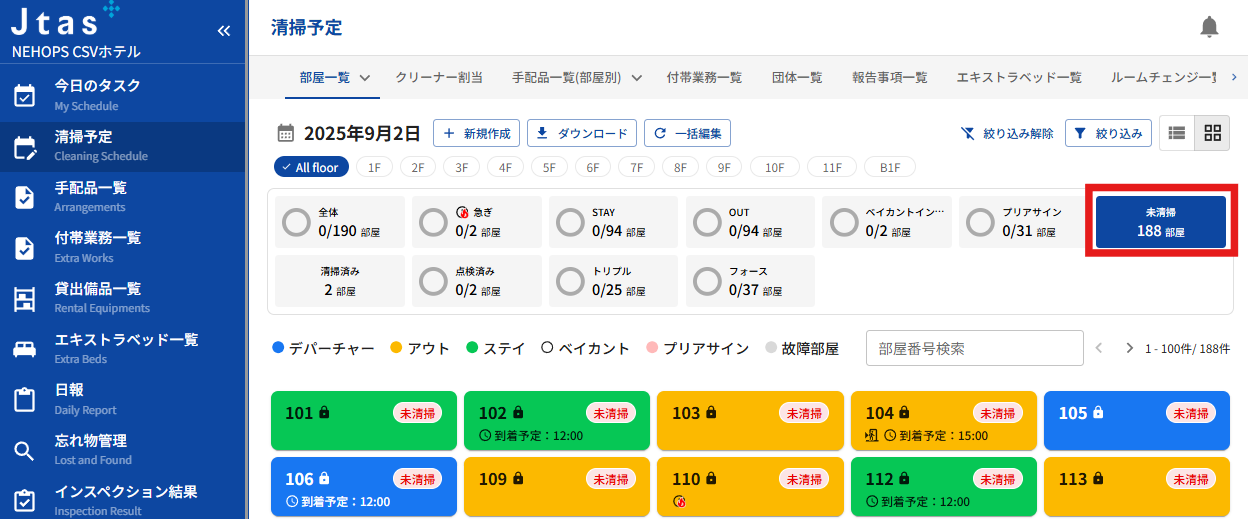Click the ダウンロード button
Image resolution: width=1248 pixels, height=519 pixels.
(x=582, y=133)
